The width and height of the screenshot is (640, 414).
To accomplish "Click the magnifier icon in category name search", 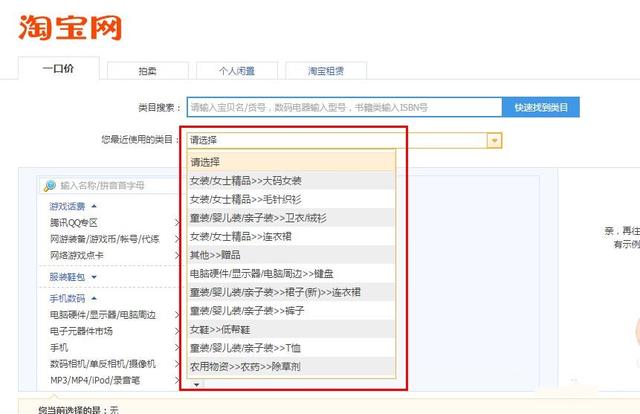I will (x=50, y=186).
